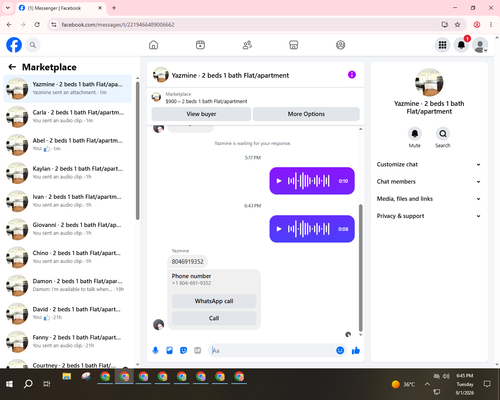The height and width of the screenshot is (400, 500).
Task: Open the Friends icon
Action: click(x=247, y=45)
